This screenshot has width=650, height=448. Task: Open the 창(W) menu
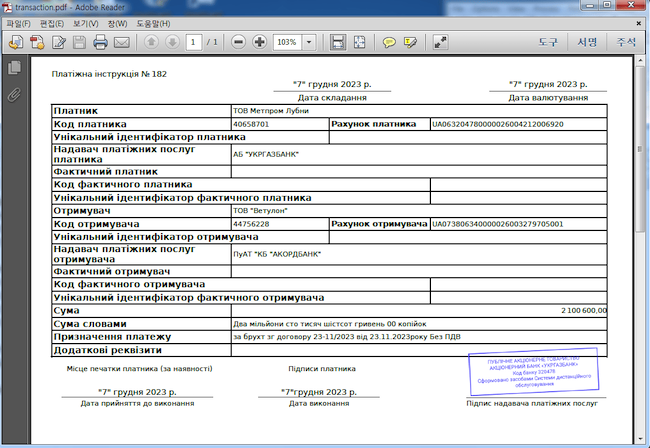[x=117, y=24]
